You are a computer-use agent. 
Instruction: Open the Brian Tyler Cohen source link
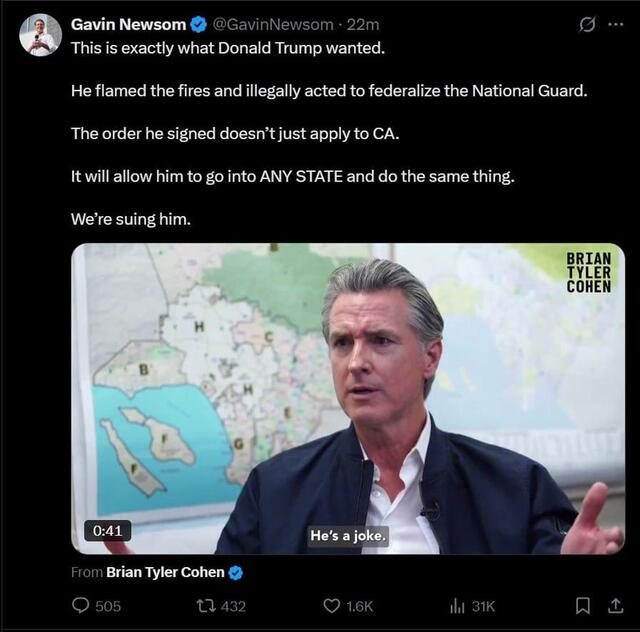click(165, 572)
